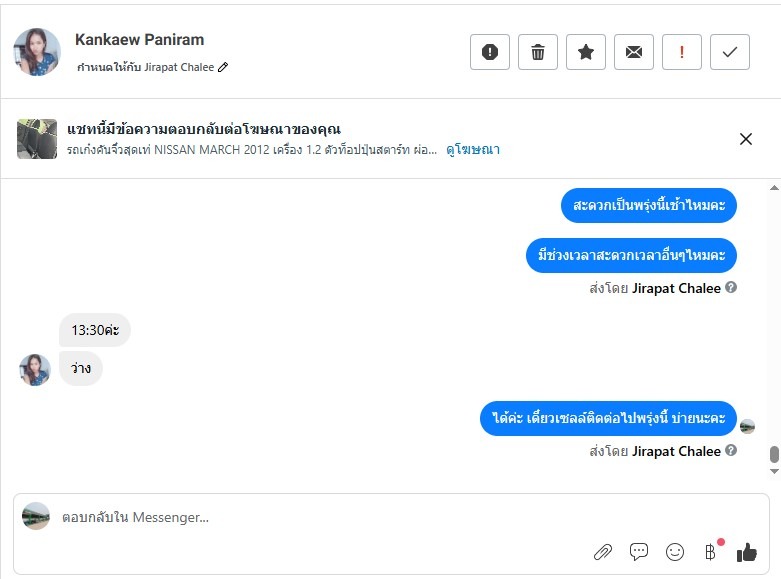Click info icon beside last sent message

coord(731,451)
